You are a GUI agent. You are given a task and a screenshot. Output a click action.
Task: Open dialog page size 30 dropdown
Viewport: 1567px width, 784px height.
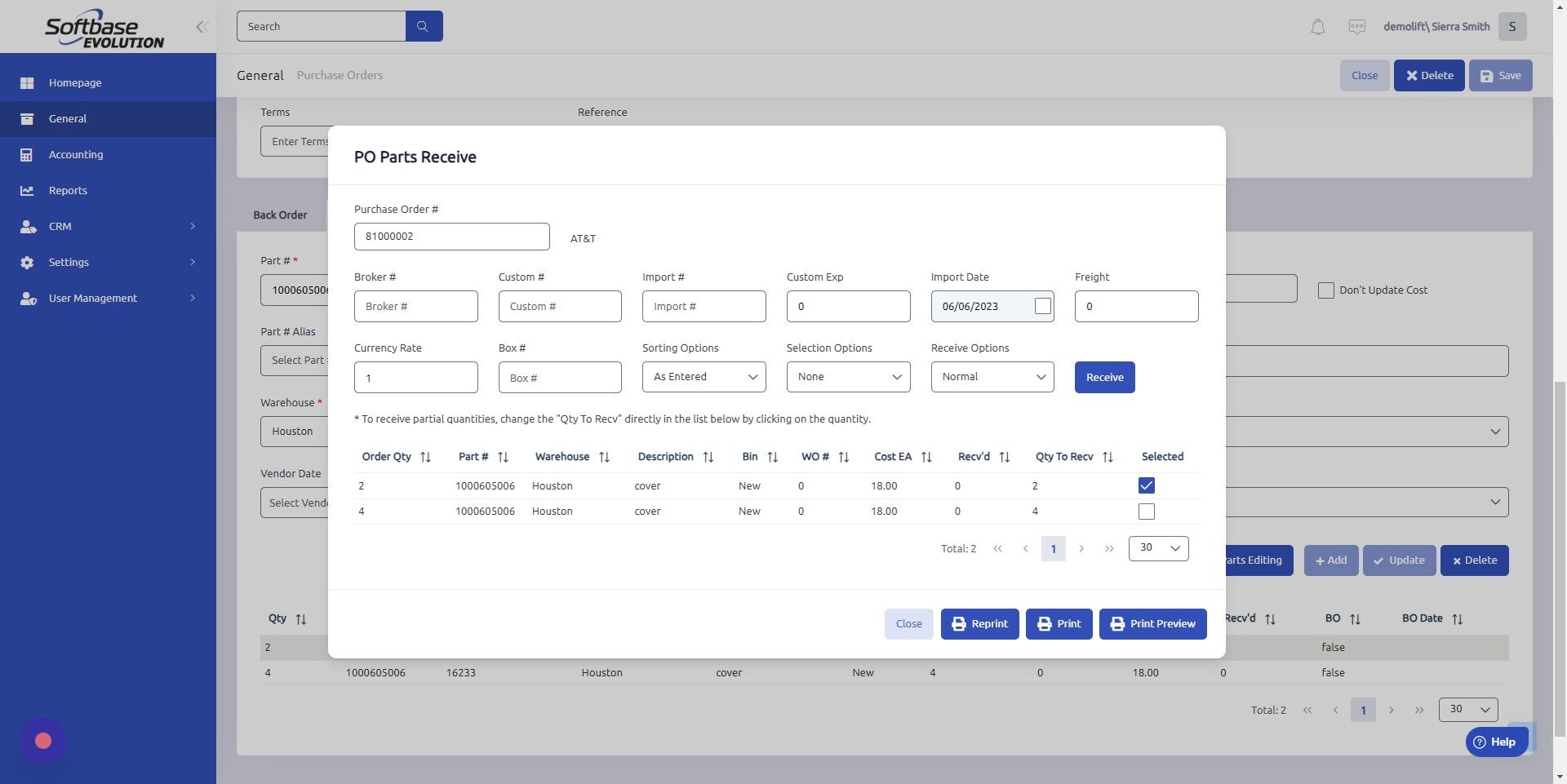click(1158, 548)
